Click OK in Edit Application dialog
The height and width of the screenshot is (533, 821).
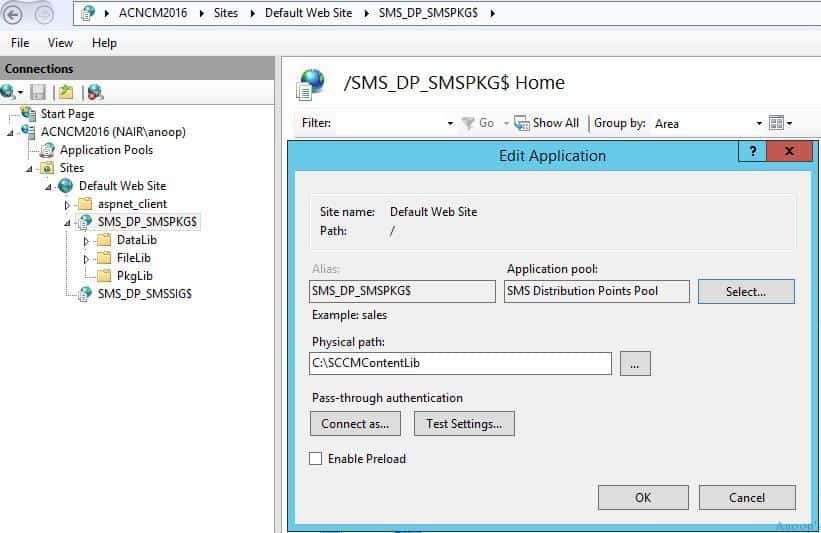tap(643, 497)
